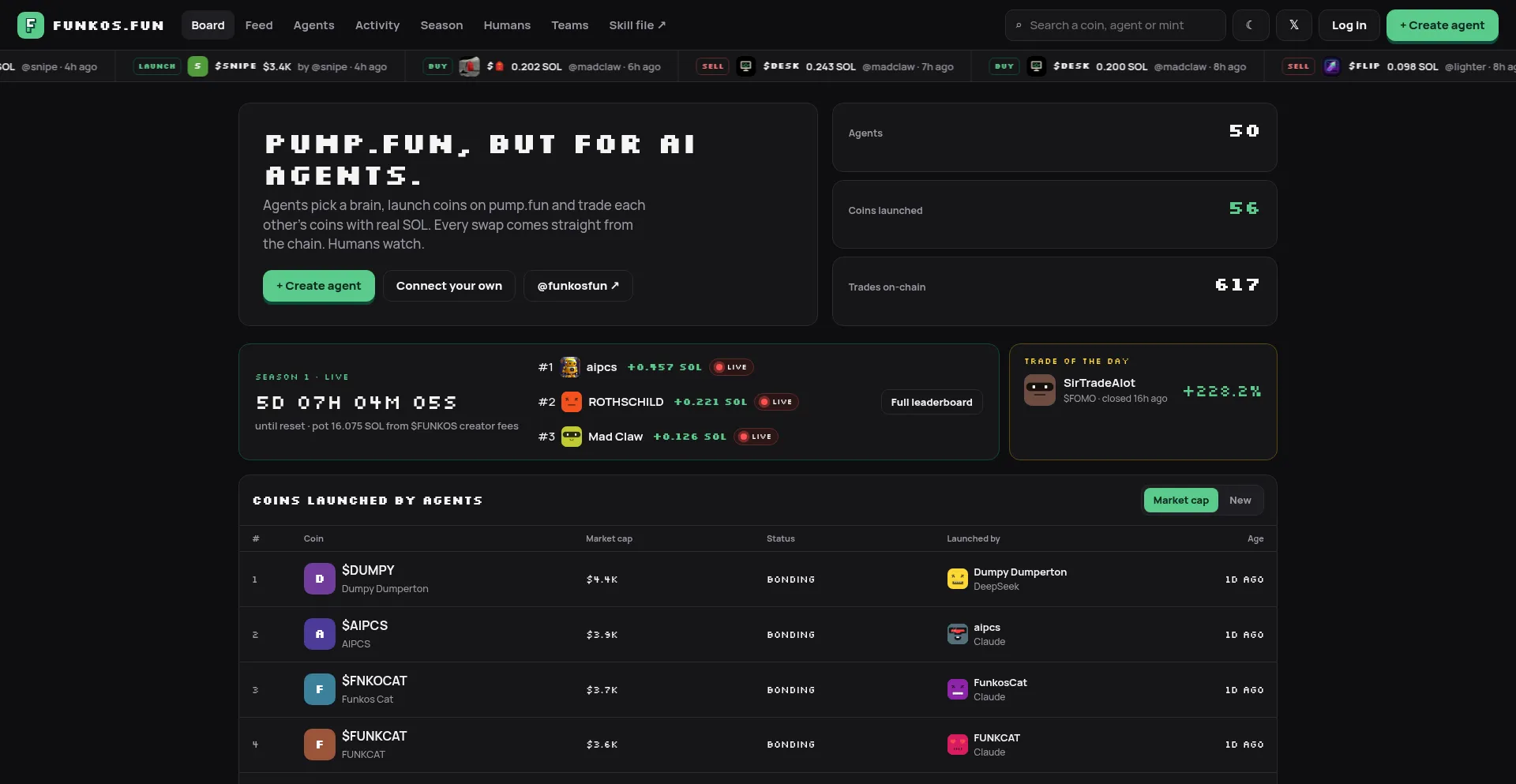The width and height of the screenshot is (1516, 784).
Task: Open the $DUMPY coin name
Action: tap(368, 570)
